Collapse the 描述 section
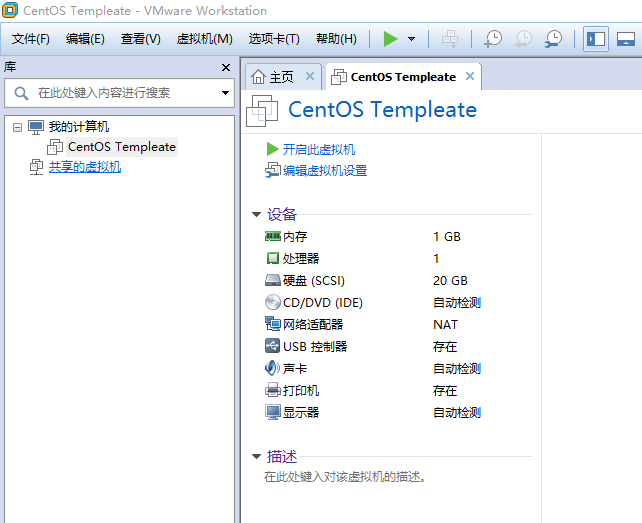Viewport: 642px width, 523px height. [x=256, y=456]
